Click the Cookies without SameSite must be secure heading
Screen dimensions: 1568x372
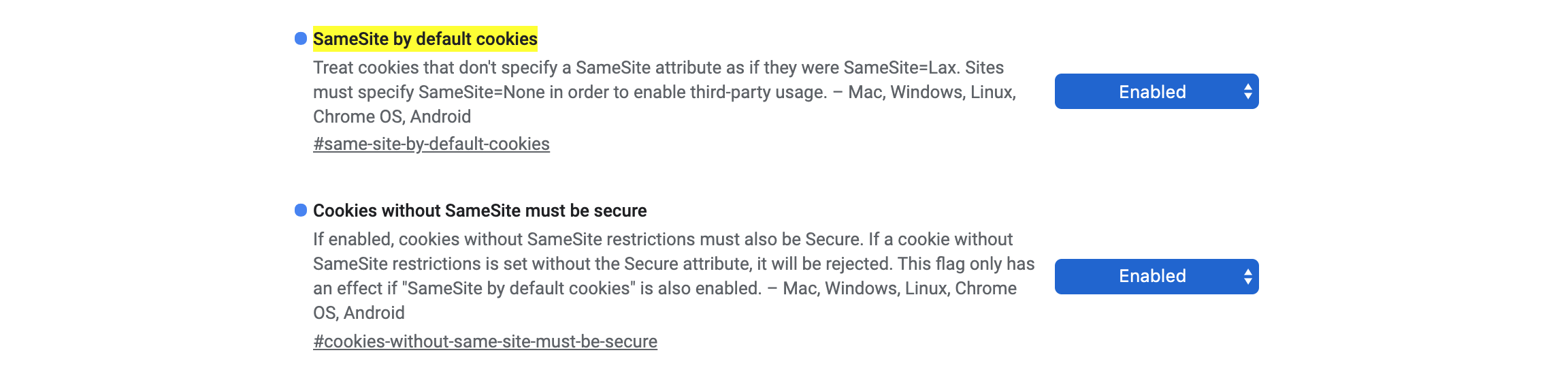click(479, 211)
